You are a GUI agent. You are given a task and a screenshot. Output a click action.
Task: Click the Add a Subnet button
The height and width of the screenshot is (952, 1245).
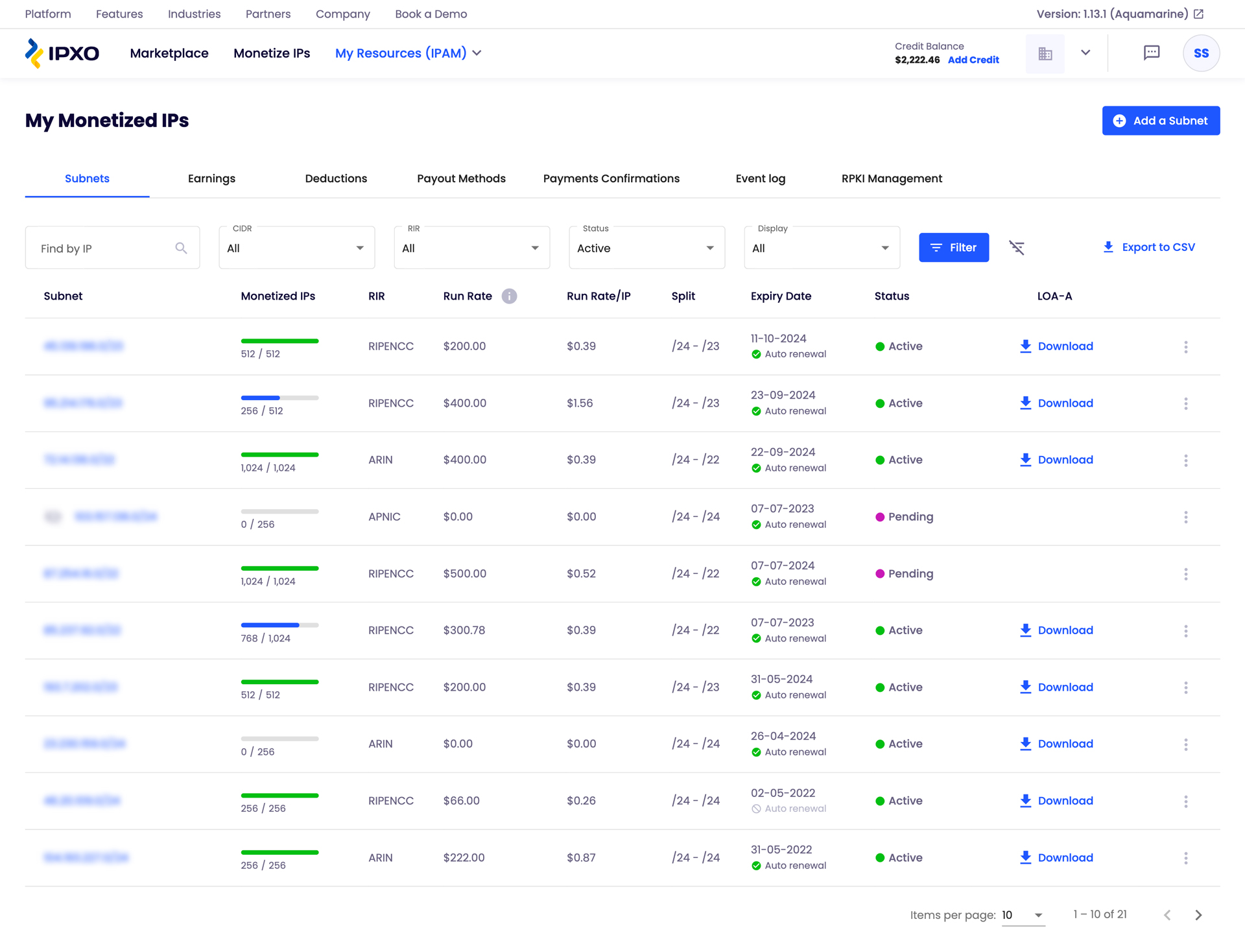point(1160,121)
